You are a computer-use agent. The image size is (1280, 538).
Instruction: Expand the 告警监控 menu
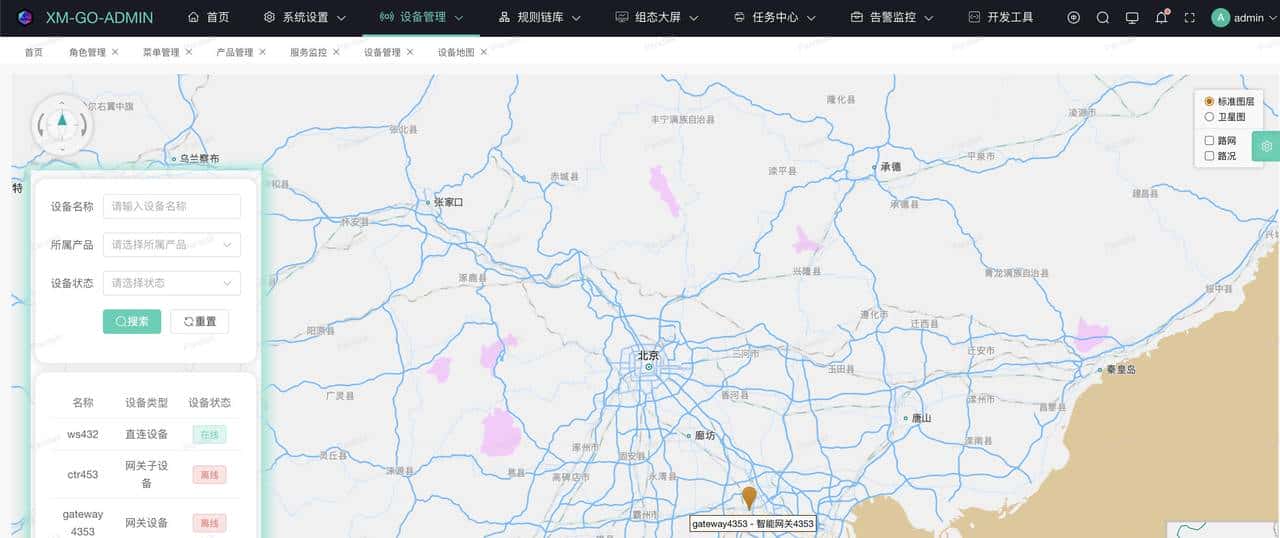pos(892,17)
